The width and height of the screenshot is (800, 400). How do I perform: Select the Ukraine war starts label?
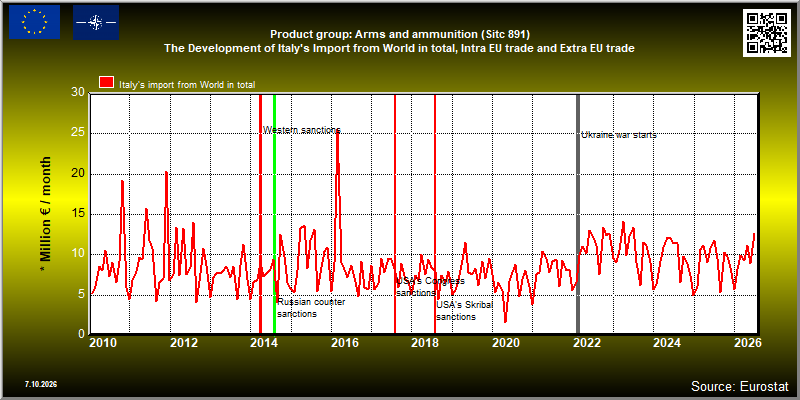(x=619, y=135)
